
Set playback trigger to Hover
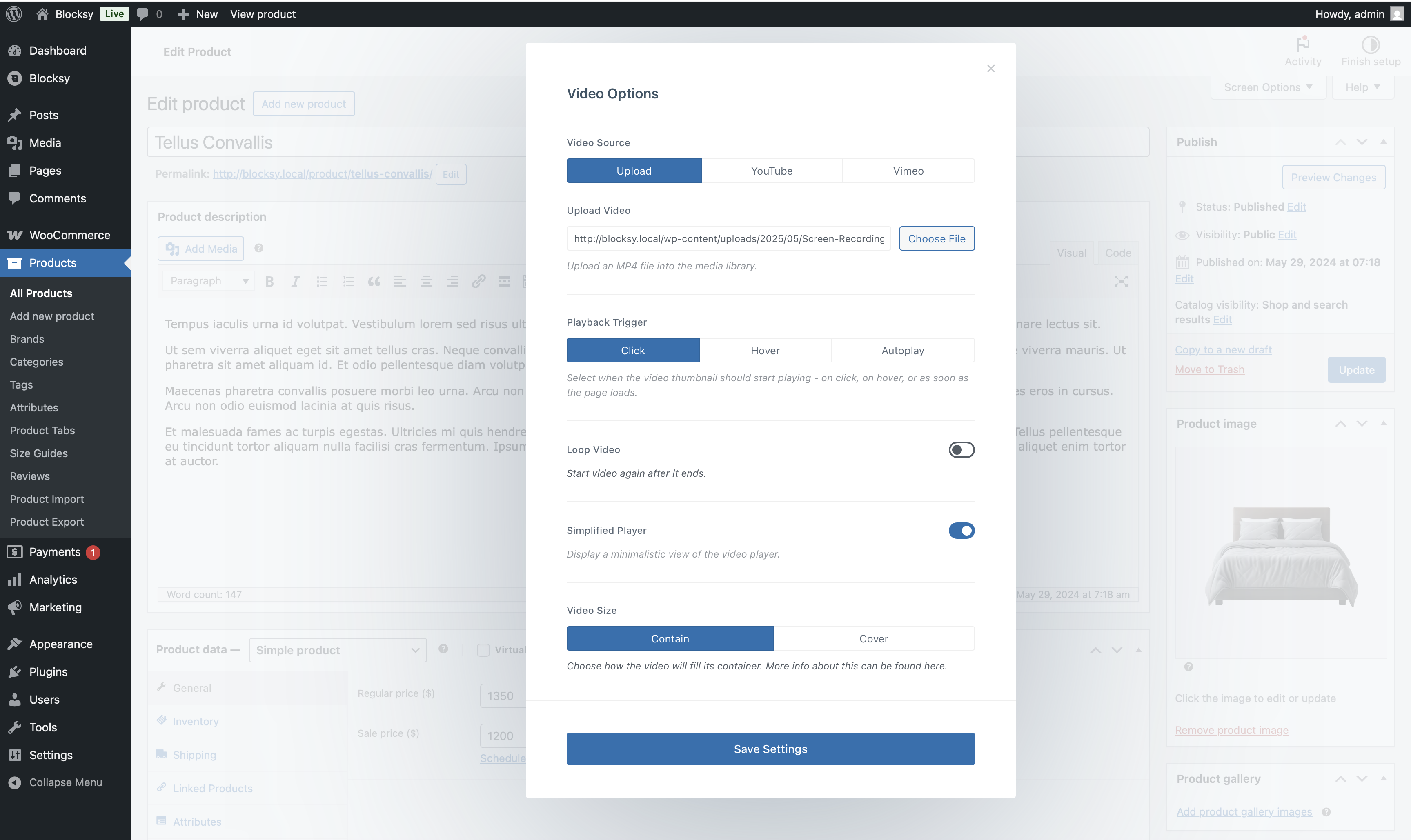[765, 350]
